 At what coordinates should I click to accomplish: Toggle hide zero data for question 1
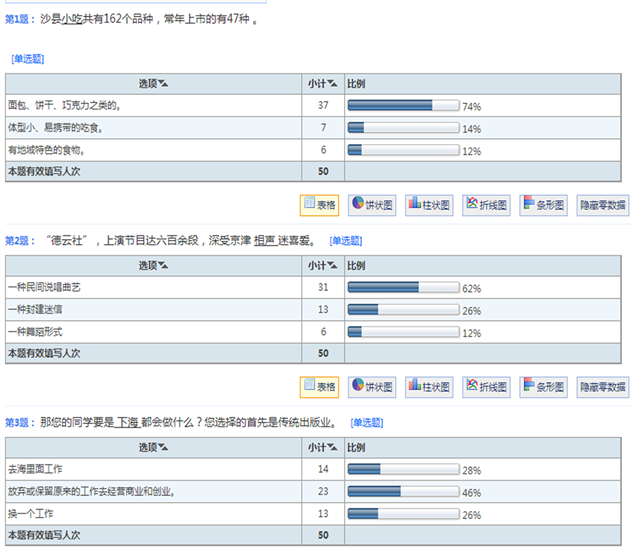[x=603, y=205]
